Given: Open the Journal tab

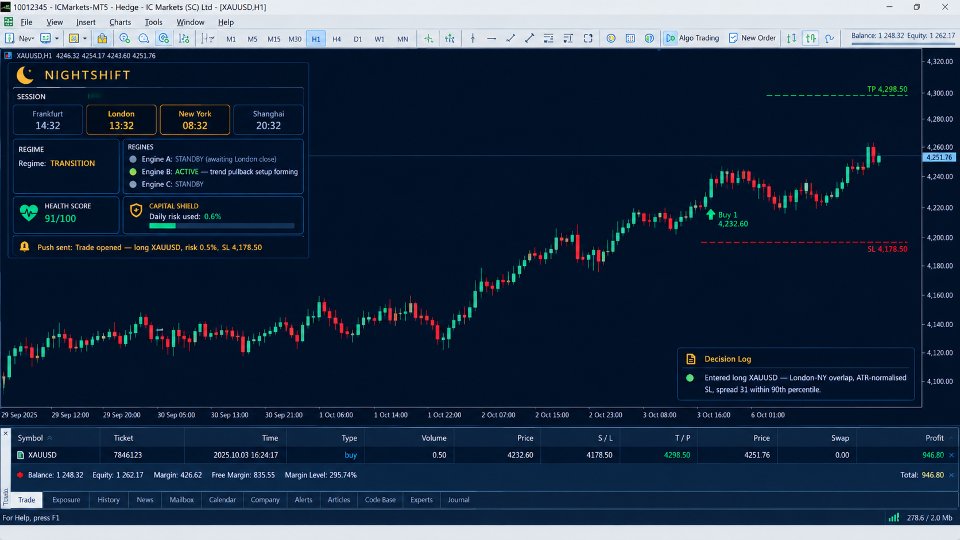Looking at the screenshot, I should coord(458,500).
